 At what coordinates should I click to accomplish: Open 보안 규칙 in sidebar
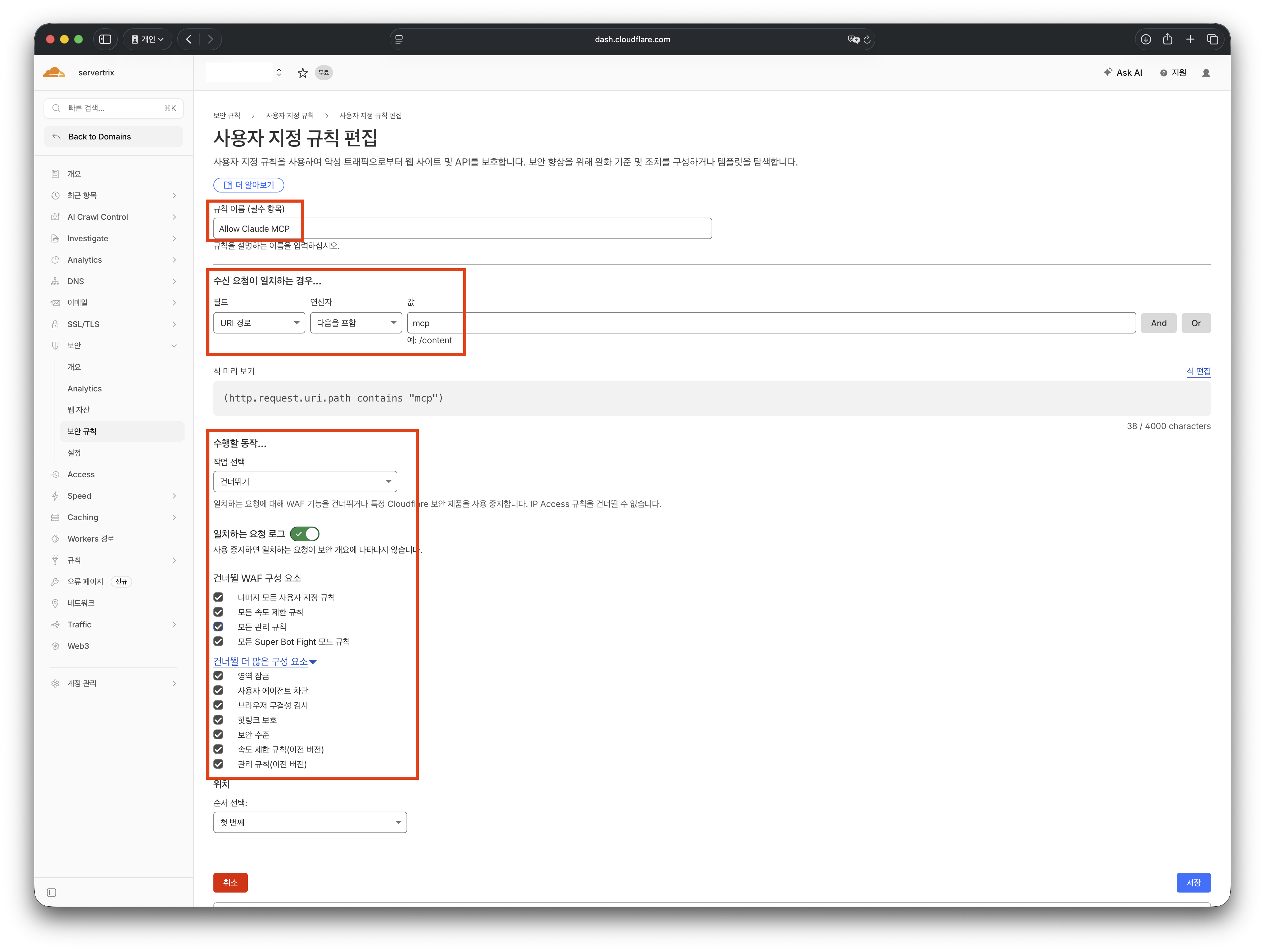coord(122,431)
